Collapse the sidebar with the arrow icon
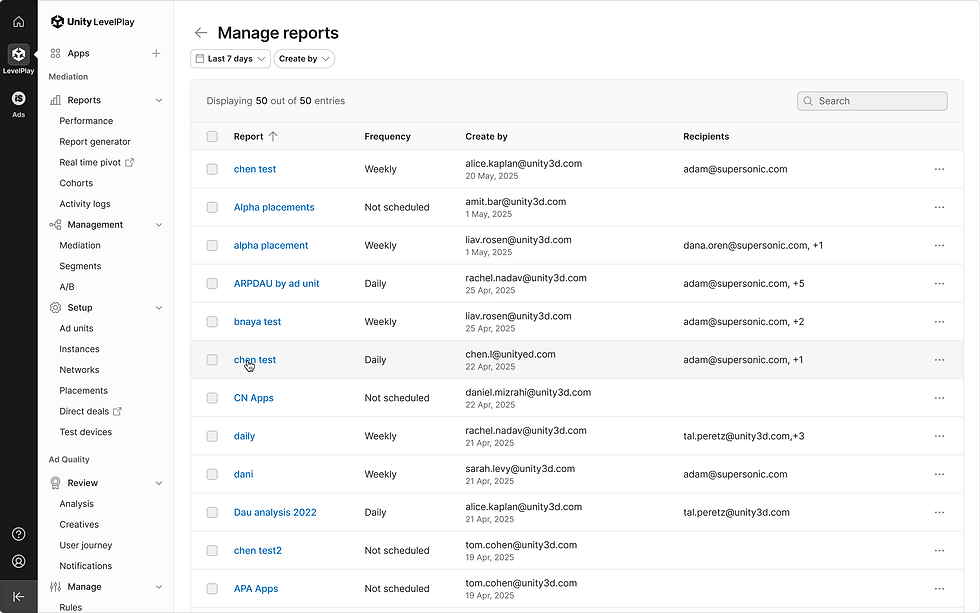Viewport: 980px width, 613px height. (19, 597)
